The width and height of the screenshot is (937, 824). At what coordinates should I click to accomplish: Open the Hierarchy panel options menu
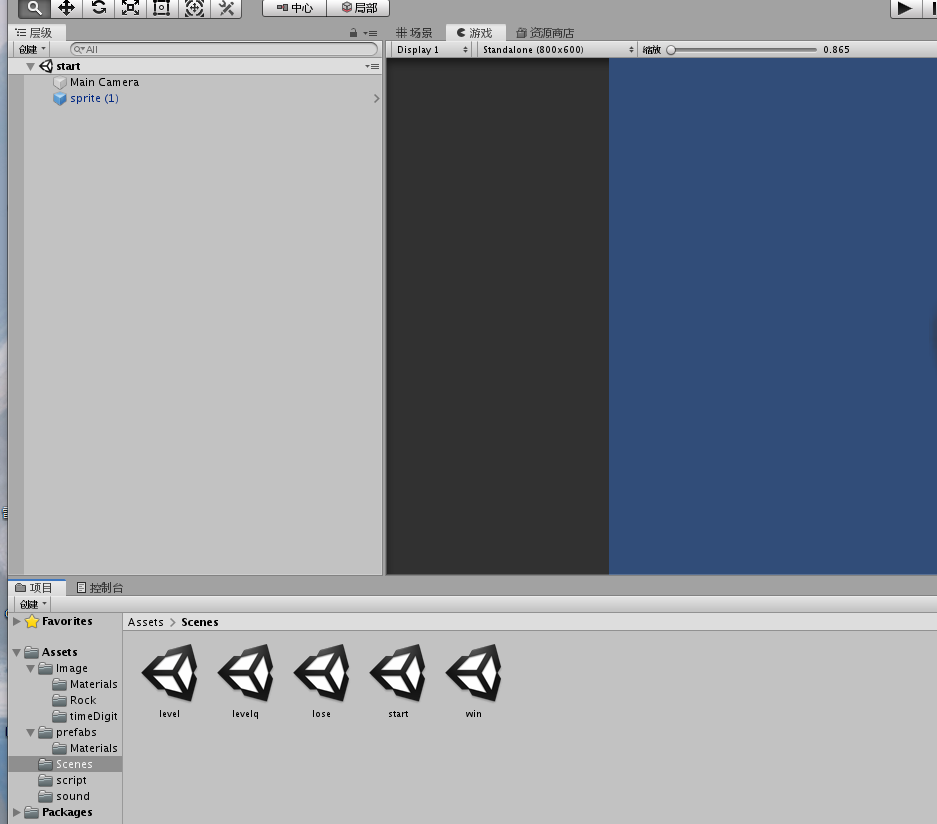[370, 33]
